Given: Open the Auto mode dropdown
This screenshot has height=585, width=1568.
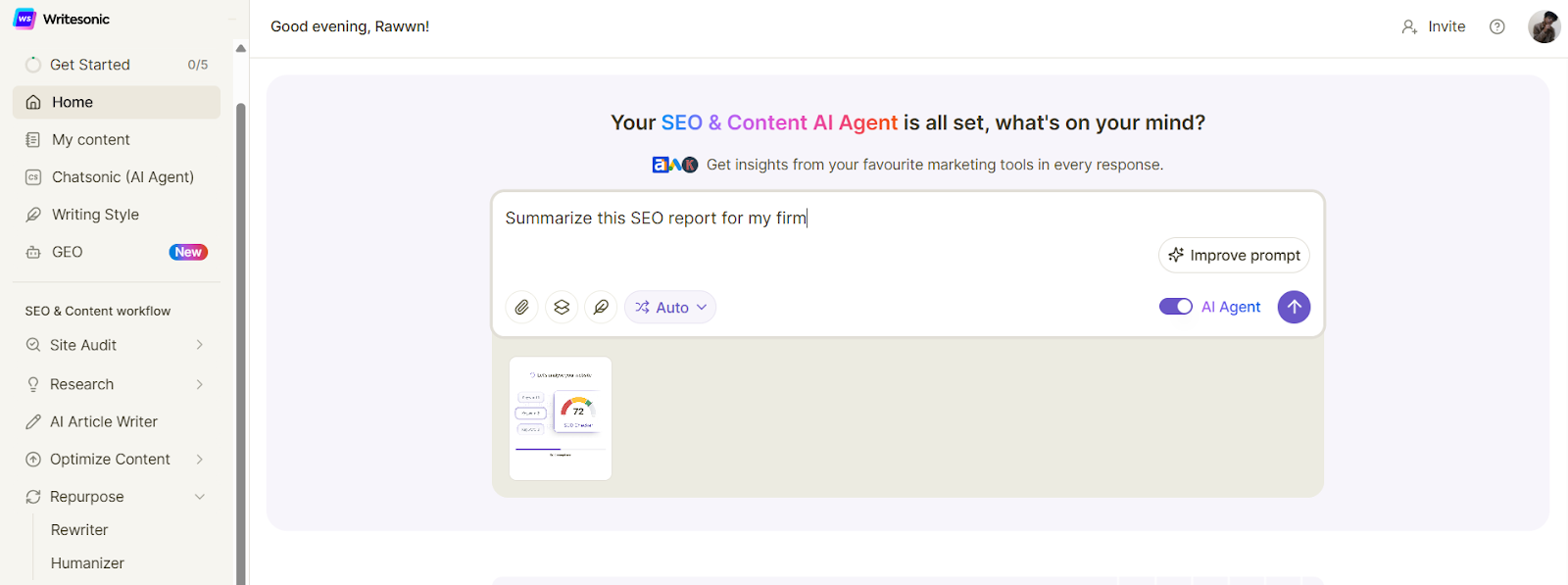Looking at the screenshot, I should click(x=670, y=307).
